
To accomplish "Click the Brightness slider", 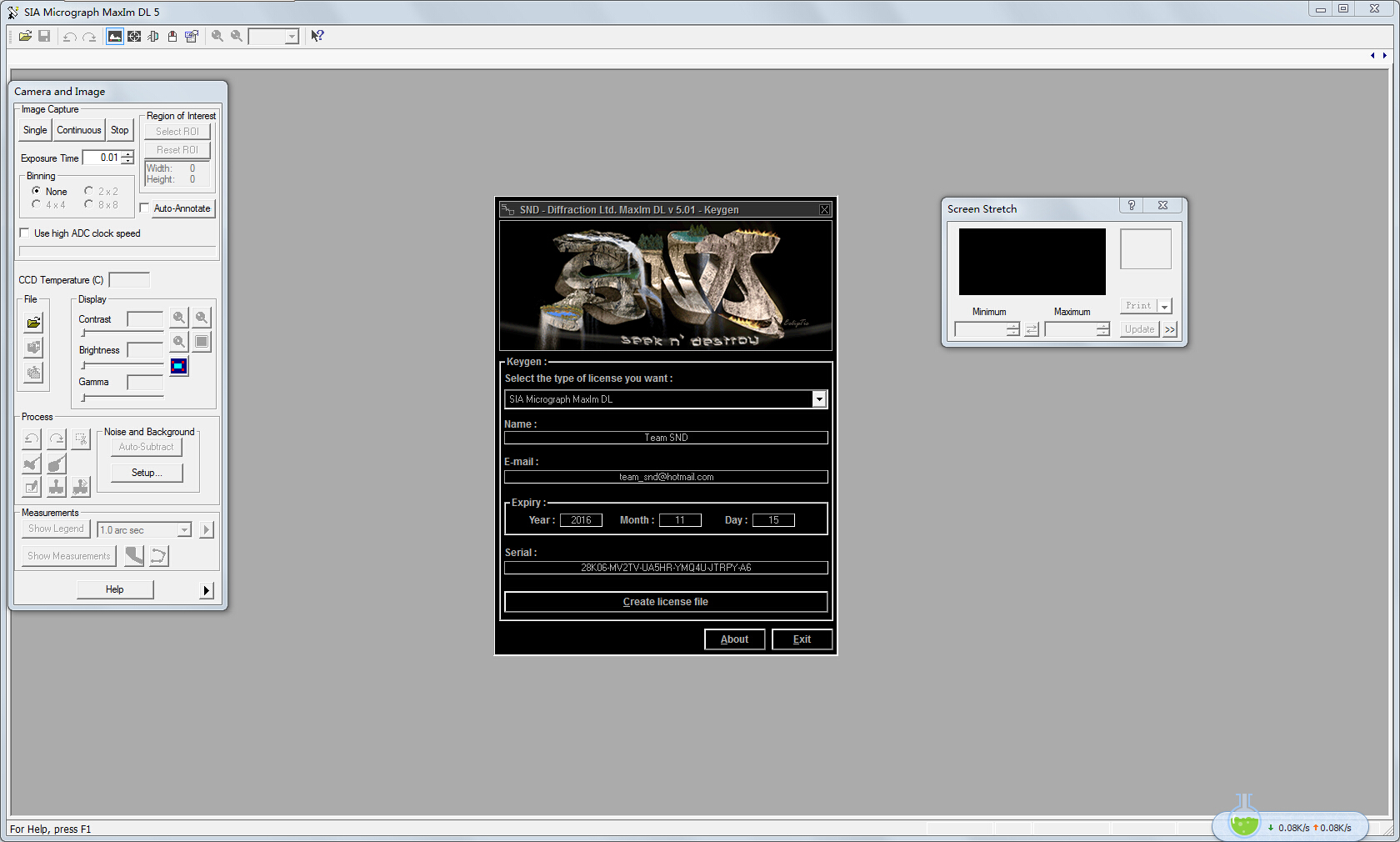I will point(122,365).
